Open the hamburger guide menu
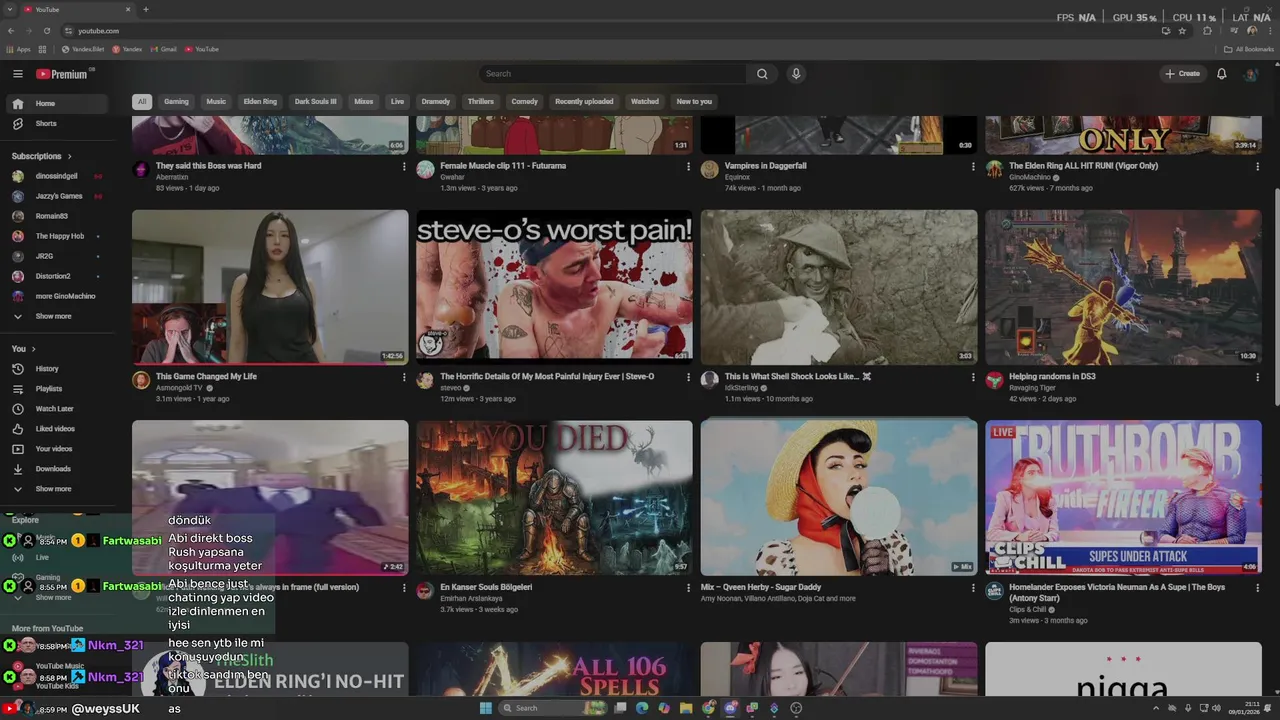The width and height of the screenshot is (1280, 720). [x=17, y=74]
